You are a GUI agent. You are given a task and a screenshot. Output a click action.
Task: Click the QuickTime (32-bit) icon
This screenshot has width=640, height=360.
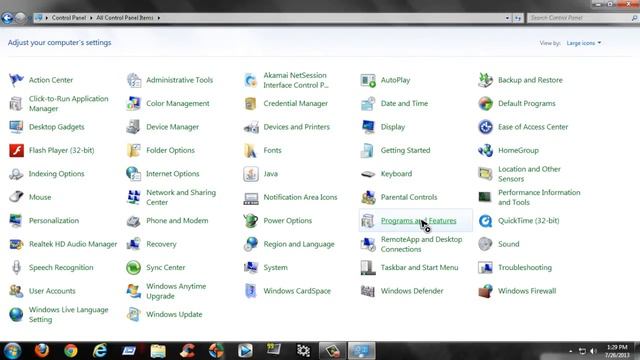click(485, 221)
